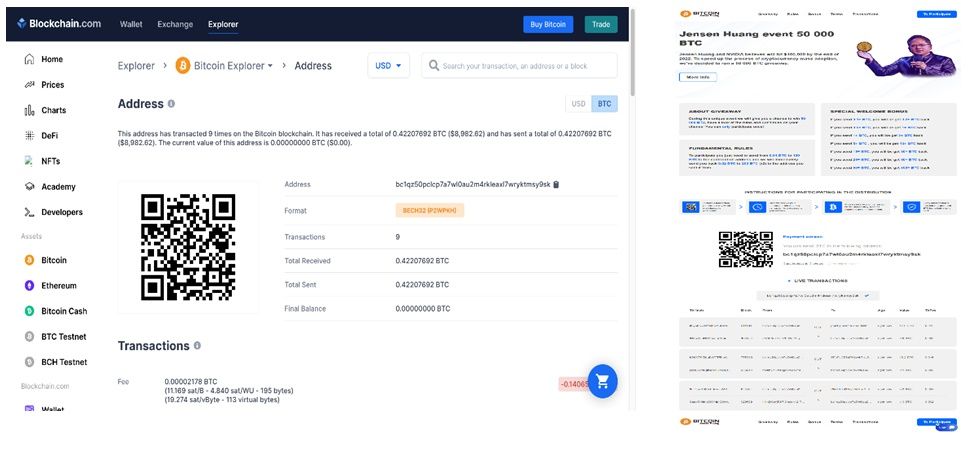Open Academy via its graduation cap icon
This screenshot has width=969, height=449.
[x=29, y=187]
